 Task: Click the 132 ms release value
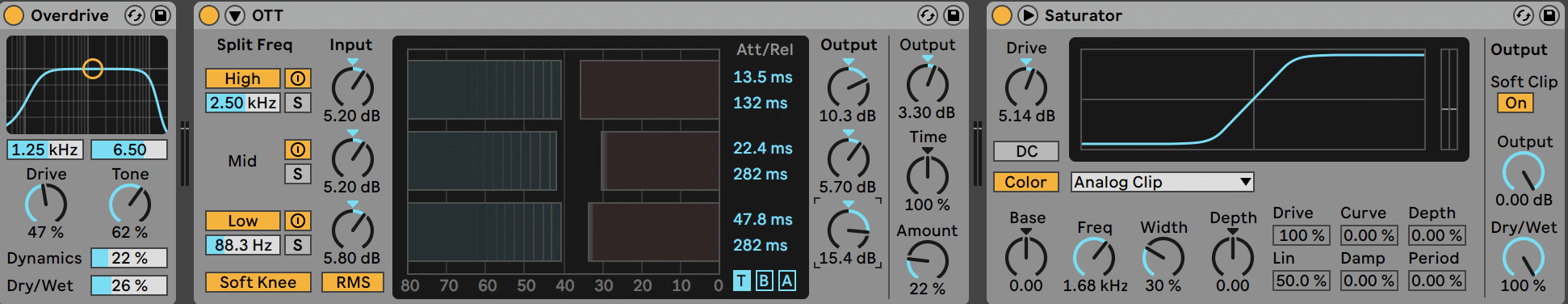(x=761, y=103)
